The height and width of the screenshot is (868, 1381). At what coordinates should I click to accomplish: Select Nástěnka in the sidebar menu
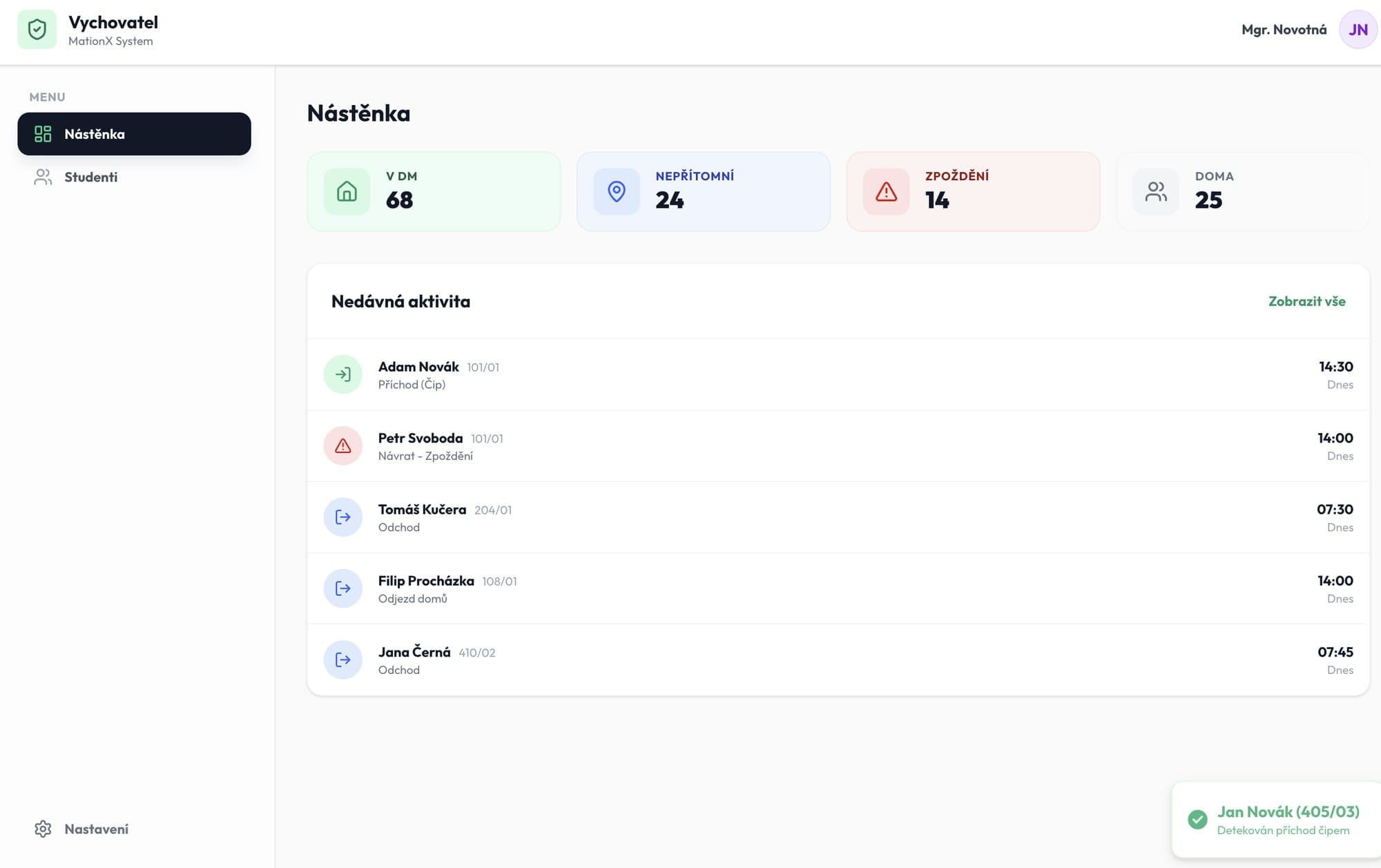134,134
